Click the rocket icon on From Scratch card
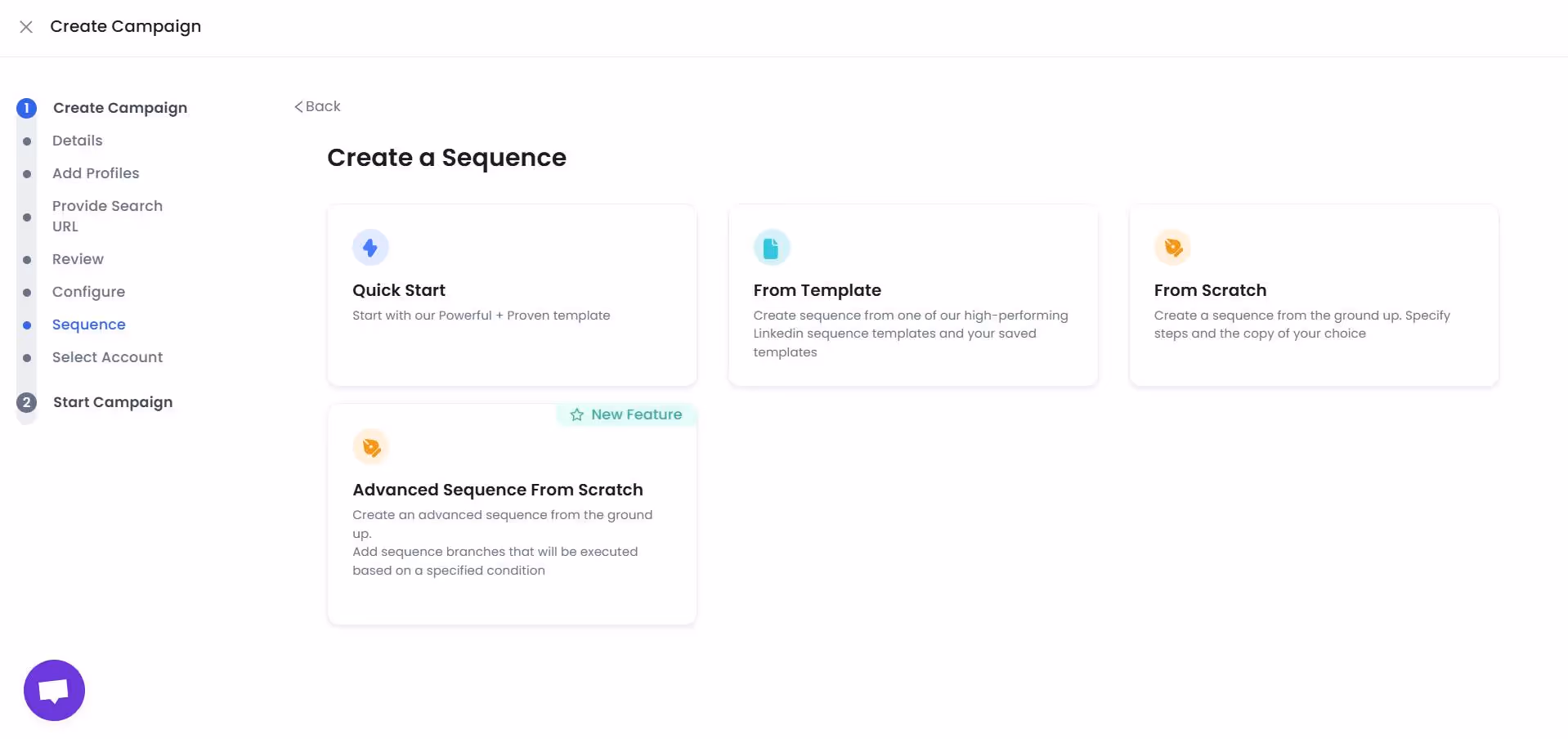The width and height of the screenshot is (1568, 739). tap(1173, 247)
